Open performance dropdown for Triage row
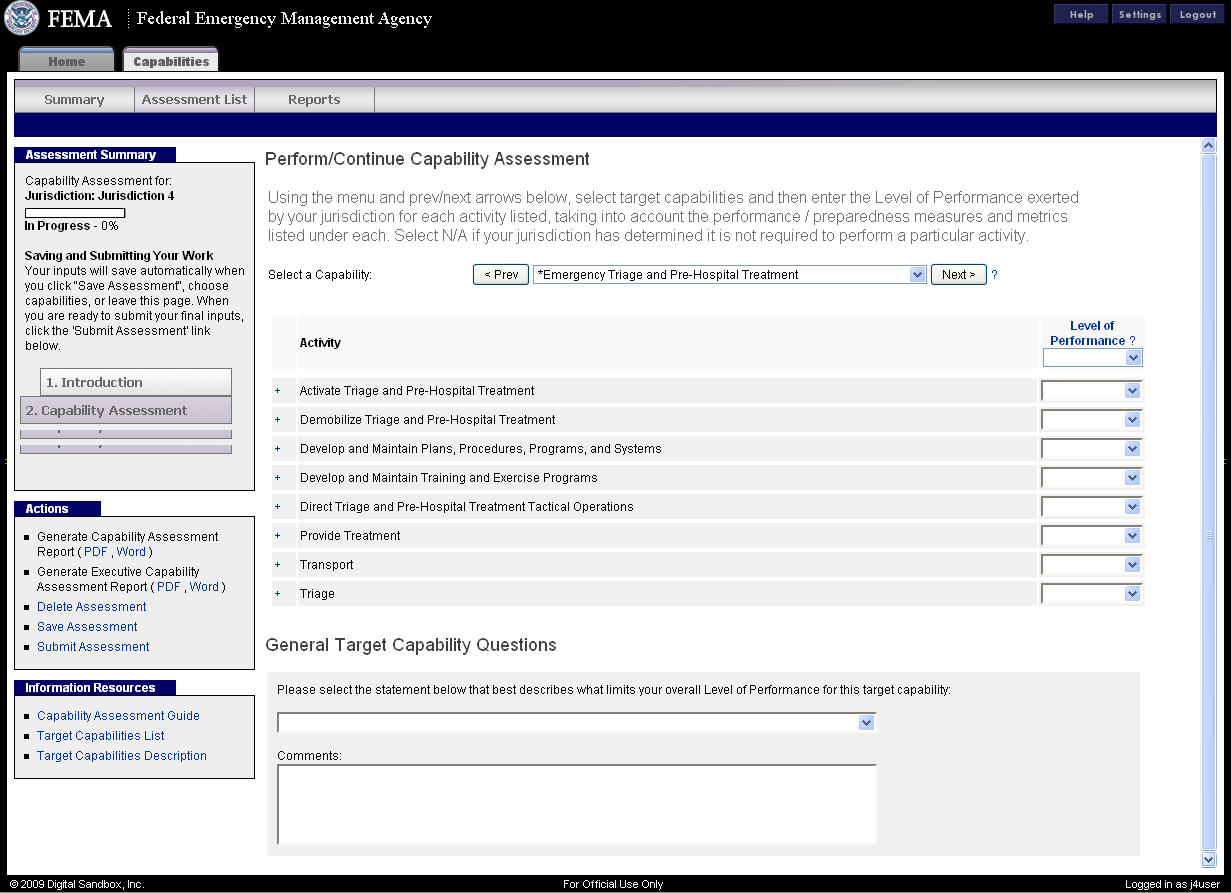Screen dimensions: 1231x893 point(1091,594)
